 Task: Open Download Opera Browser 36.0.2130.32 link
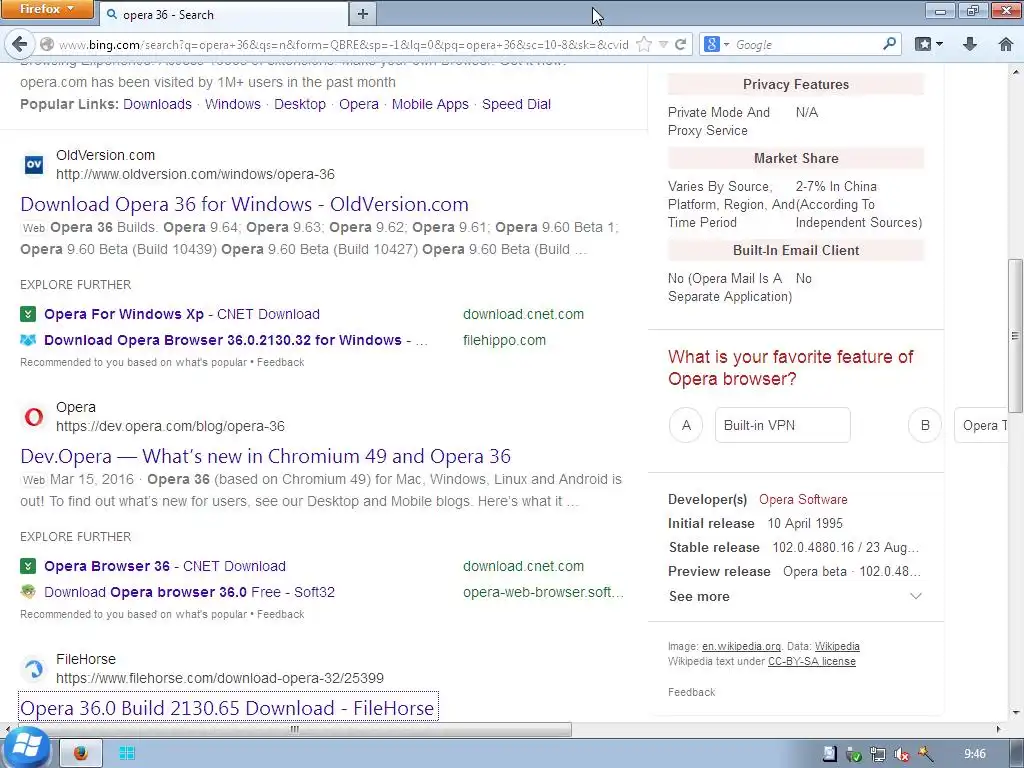point(236,340)
